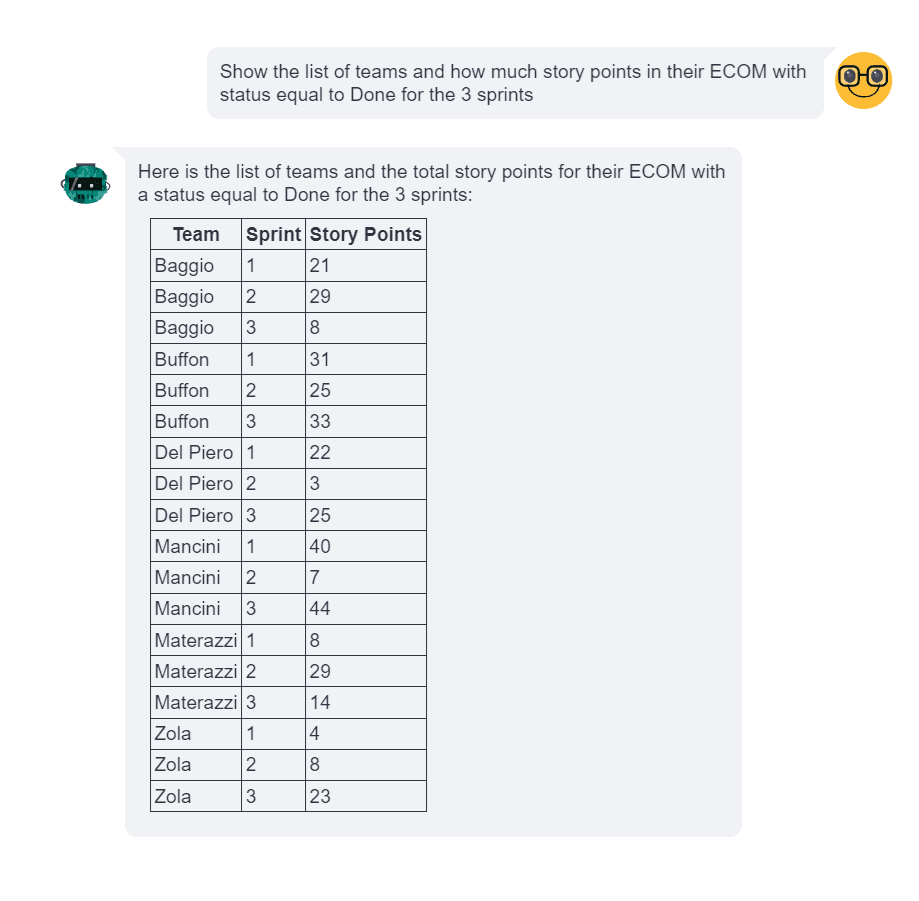919x901 pixels.
Task: Click the bot reply intro text
Action: pyautogui.click(x=432, y=183)
